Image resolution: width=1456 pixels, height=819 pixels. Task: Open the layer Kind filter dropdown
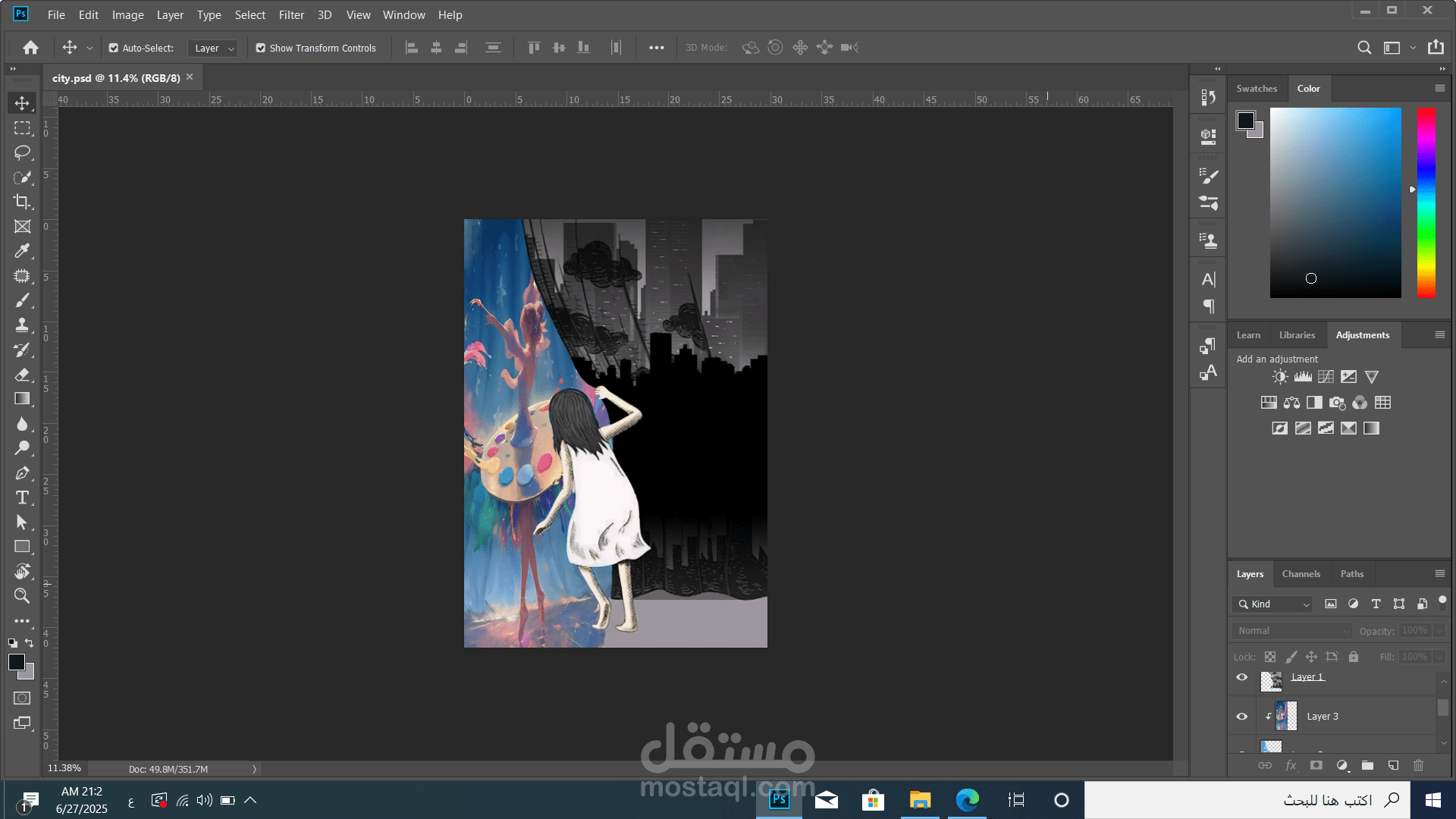(1272, 604)
